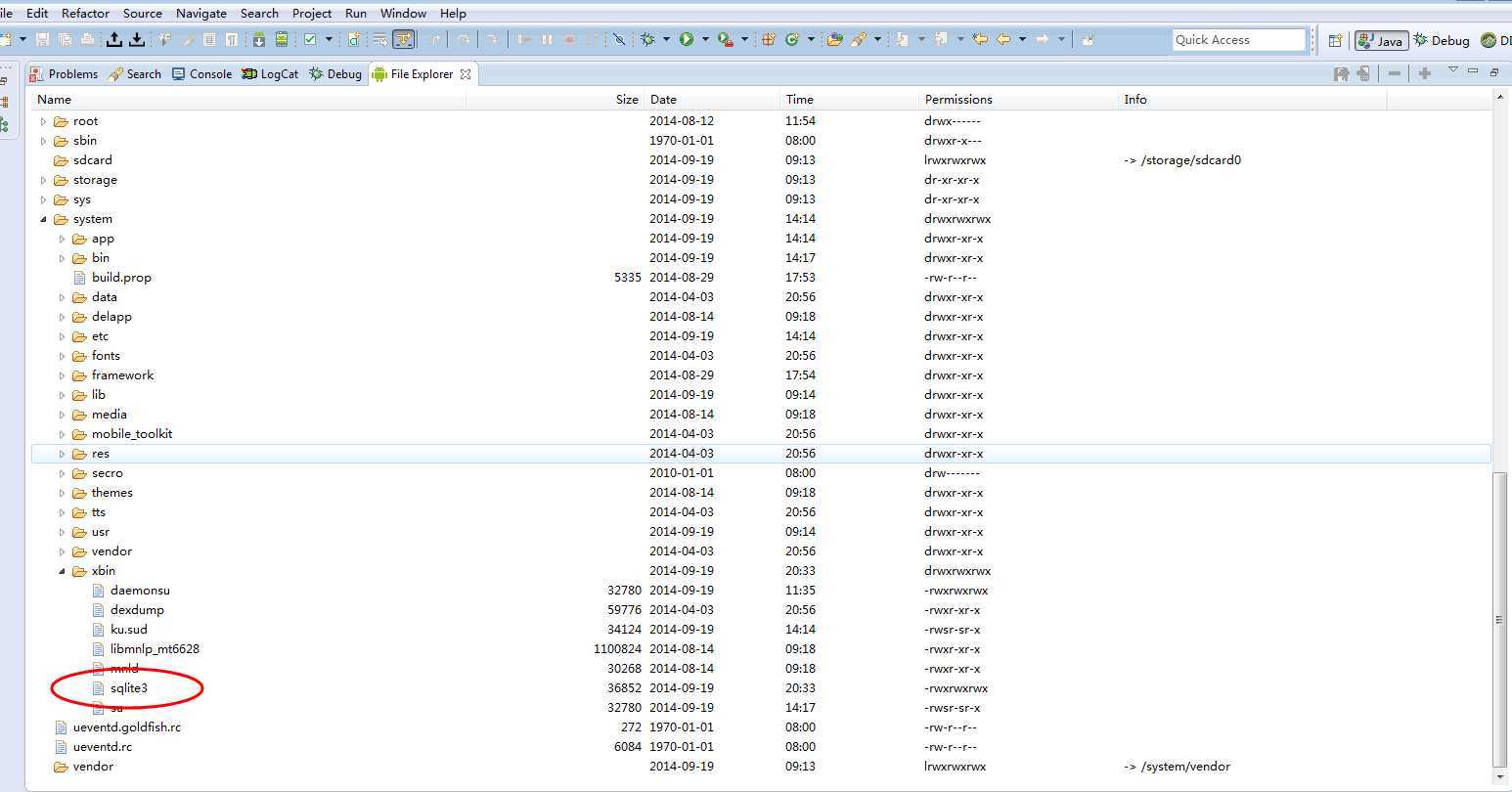Switch to the Java perspective

[1382, 40]
